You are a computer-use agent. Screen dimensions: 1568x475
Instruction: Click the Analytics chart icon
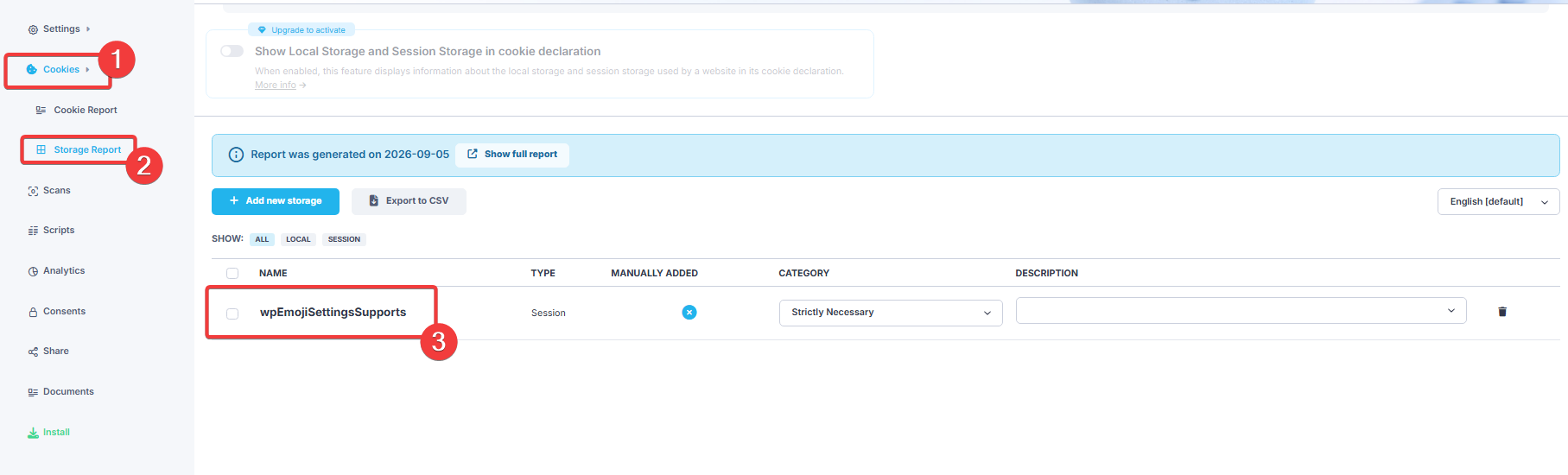pos(33,271)
